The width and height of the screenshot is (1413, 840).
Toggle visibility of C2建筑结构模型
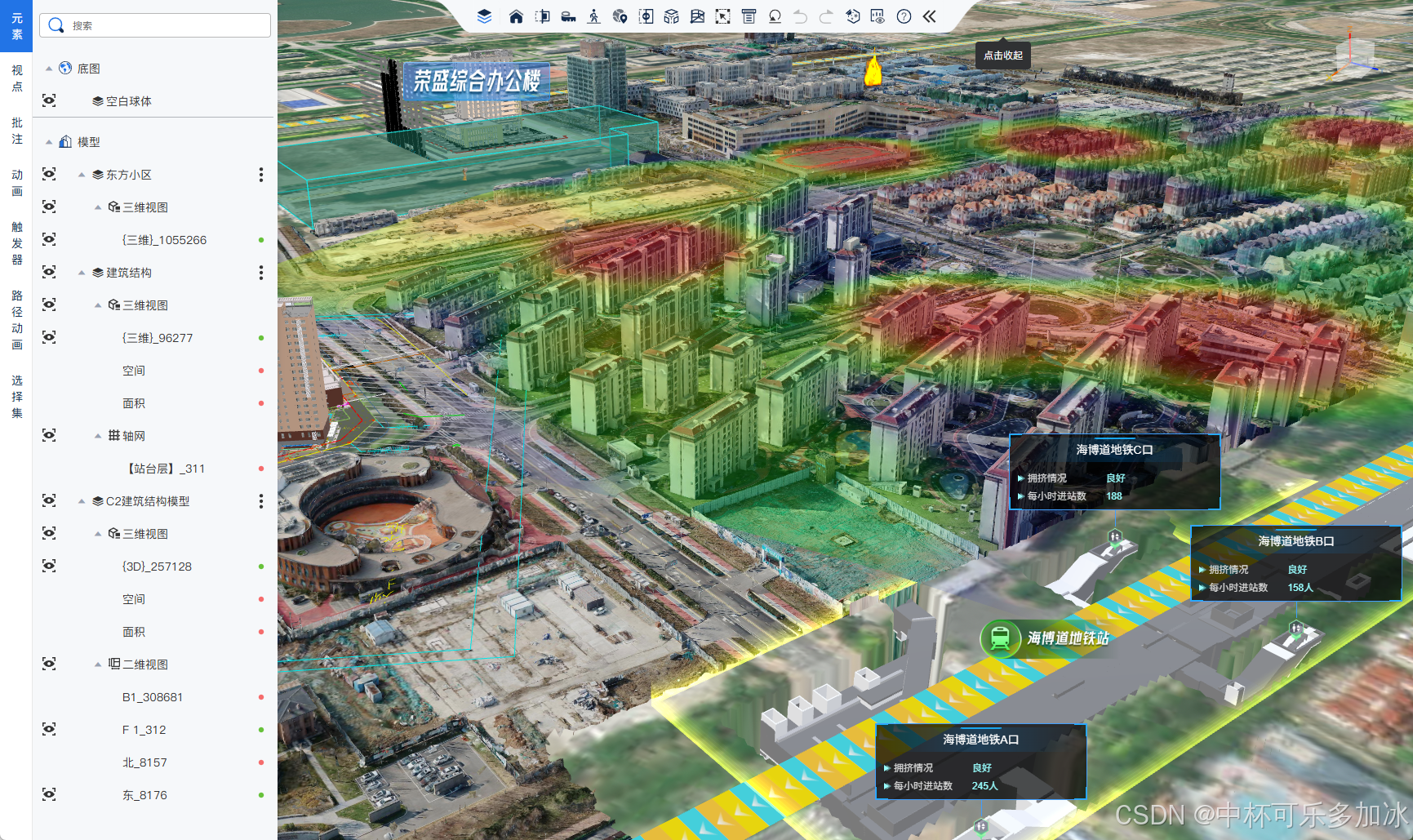point(49,500)
